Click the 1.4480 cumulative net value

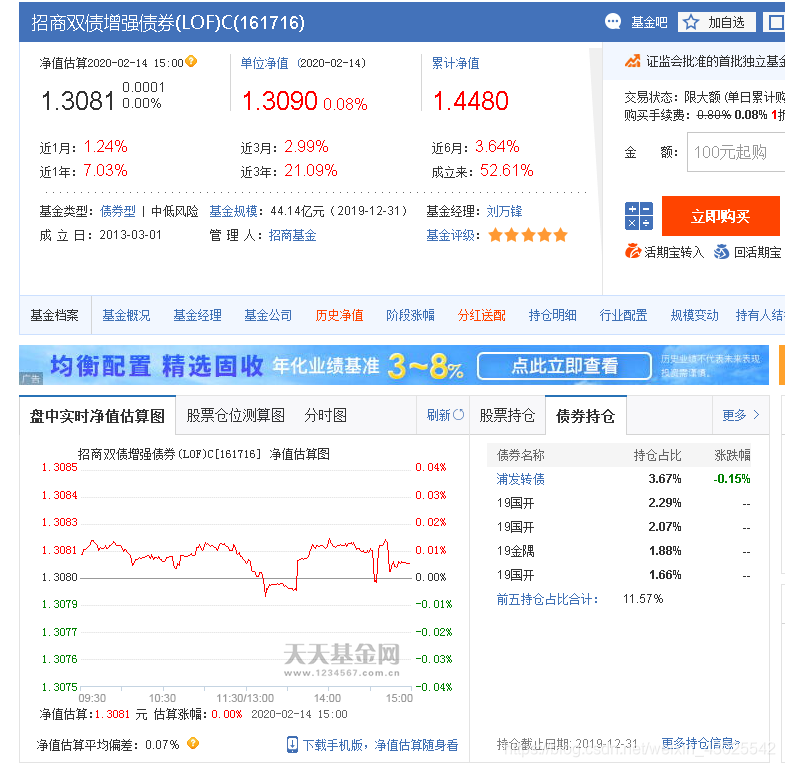pyautogui.click(x=471, y=101)
